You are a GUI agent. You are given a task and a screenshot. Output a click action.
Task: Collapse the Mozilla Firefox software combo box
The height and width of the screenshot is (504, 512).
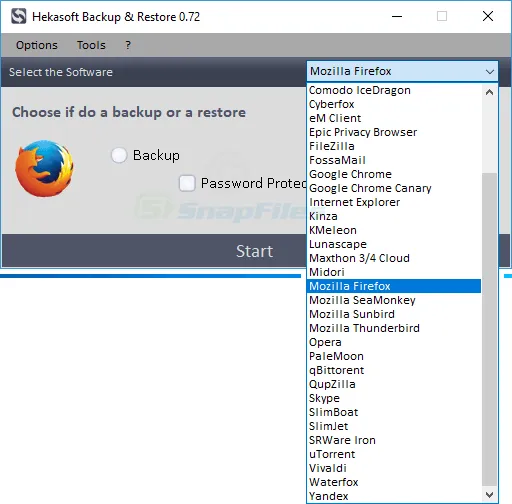point(402,71)
